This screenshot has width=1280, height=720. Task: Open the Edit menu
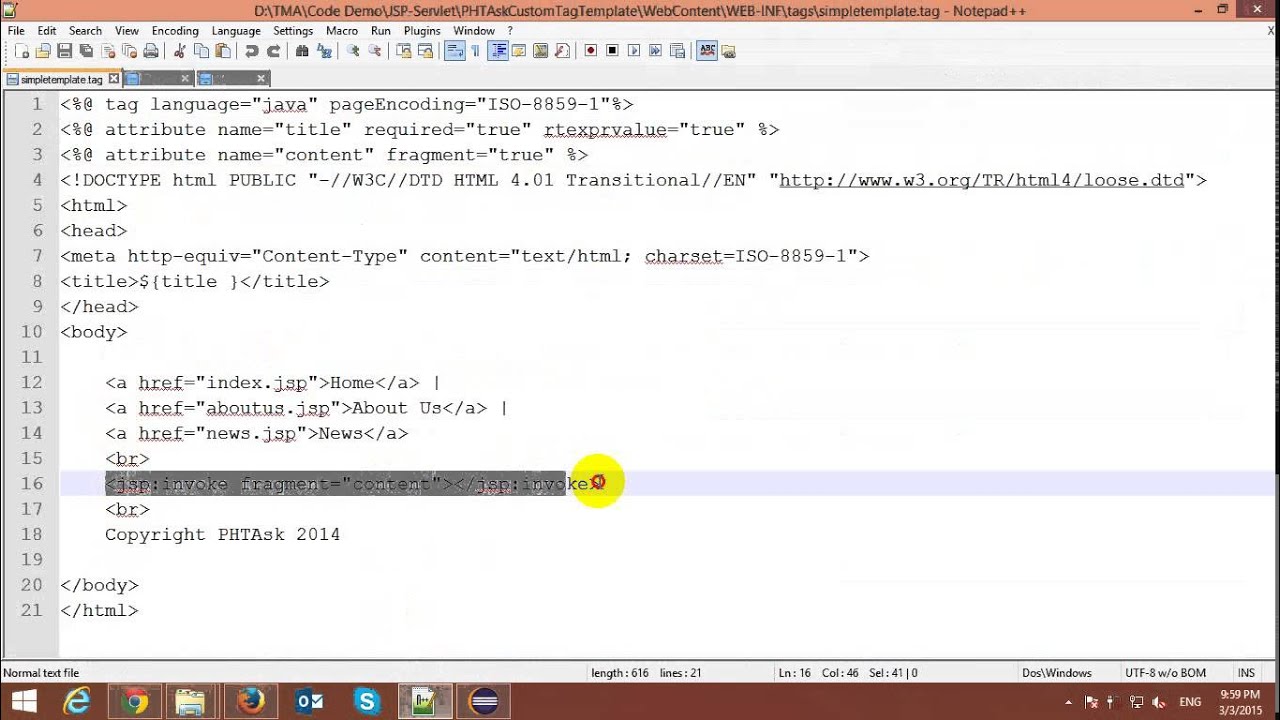47,31
